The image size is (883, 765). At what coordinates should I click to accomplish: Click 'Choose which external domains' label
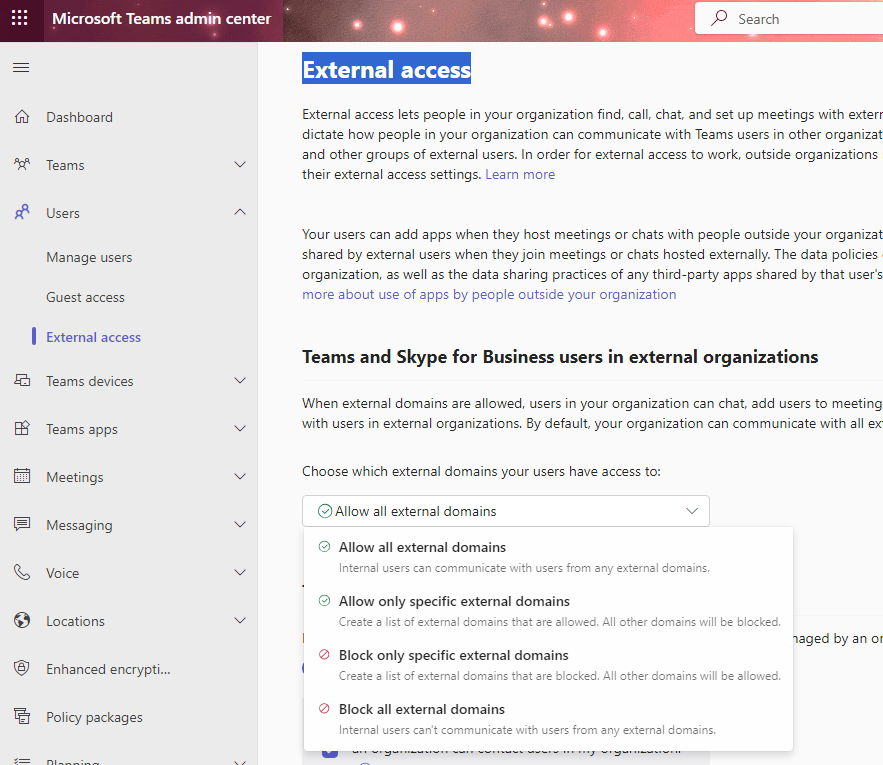[x=481, y=472]
